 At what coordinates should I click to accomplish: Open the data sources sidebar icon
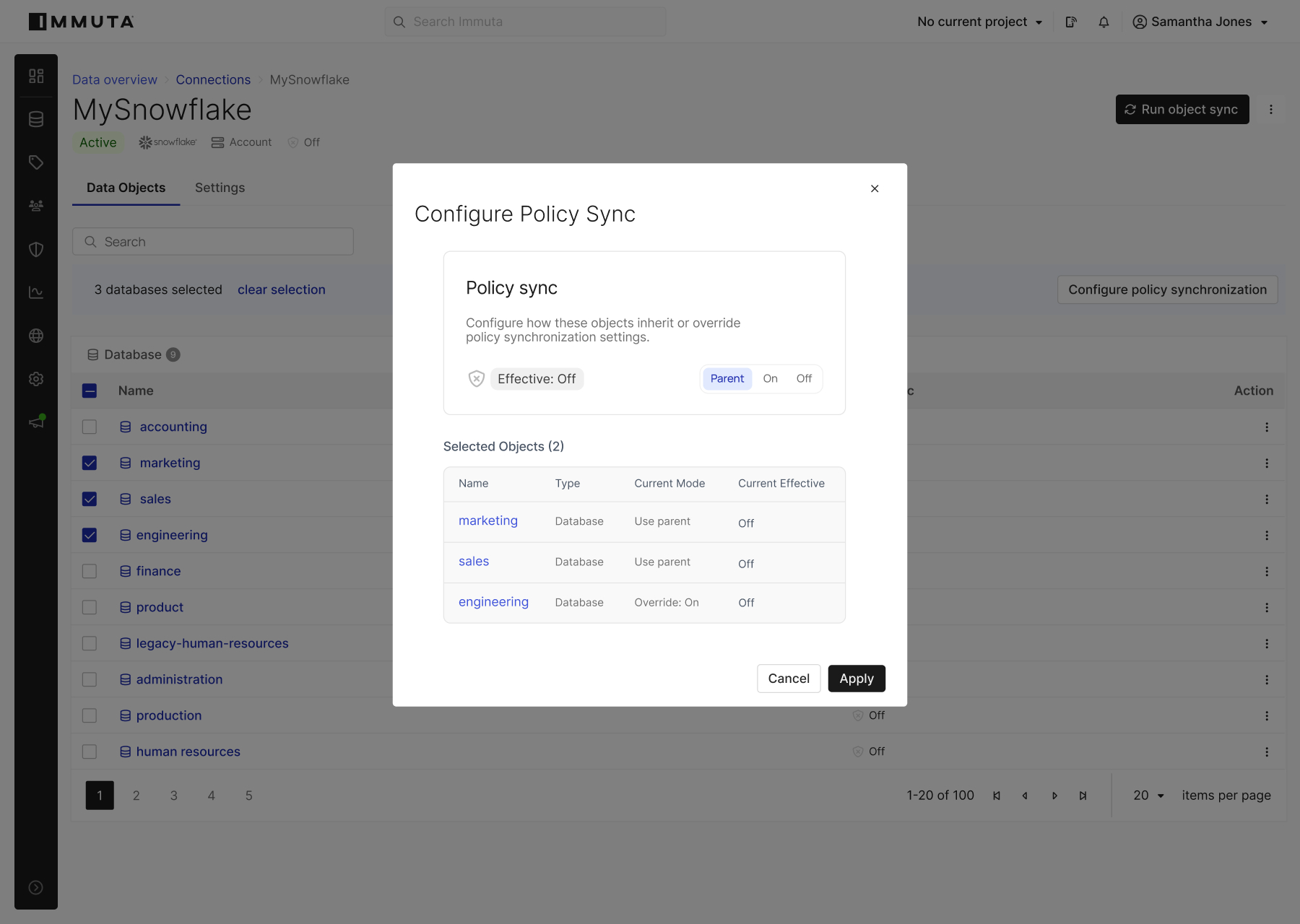coord(36,119)
